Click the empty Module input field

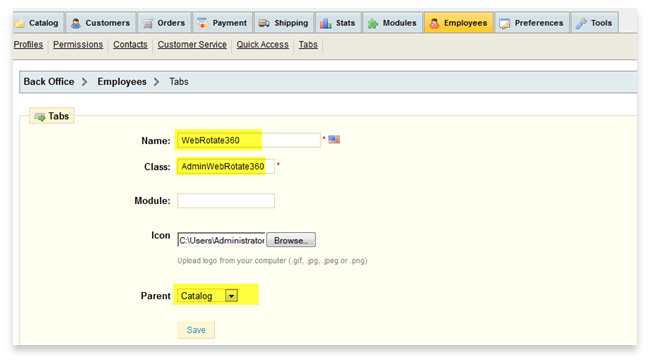pos(226,201)
